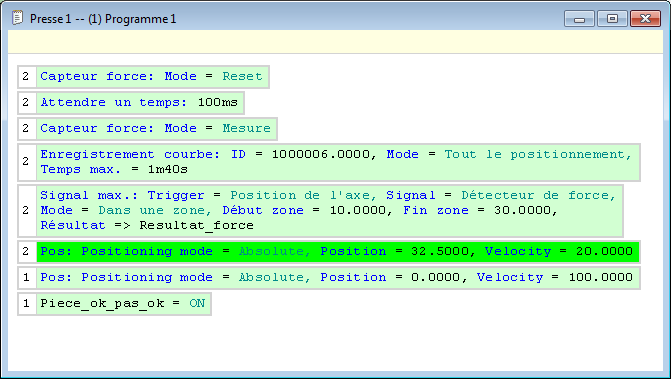
Task: Close the Presse 1 Programme 1 window
Action: pos(645,19)
